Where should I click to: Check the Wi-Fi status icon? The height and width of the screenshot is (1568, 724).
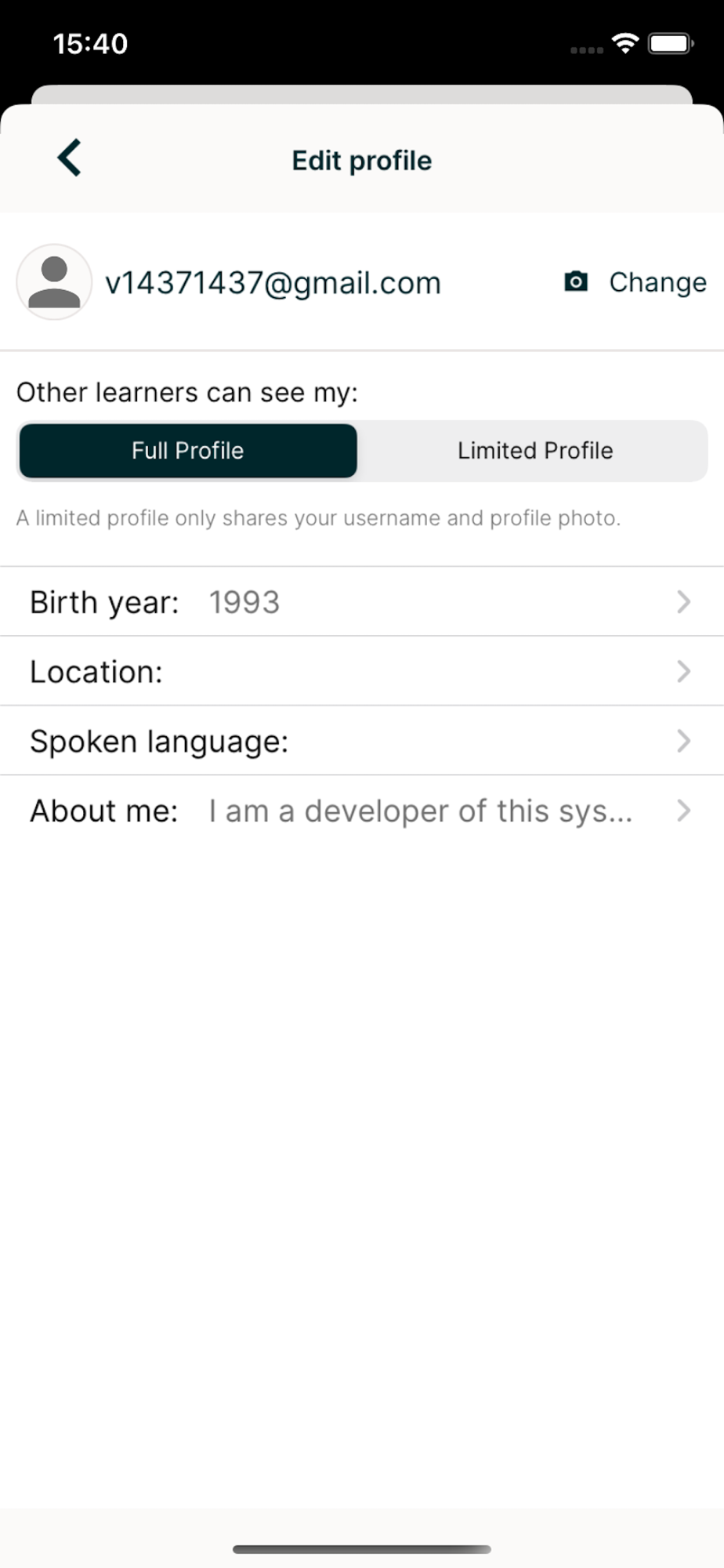pos(625,44)
